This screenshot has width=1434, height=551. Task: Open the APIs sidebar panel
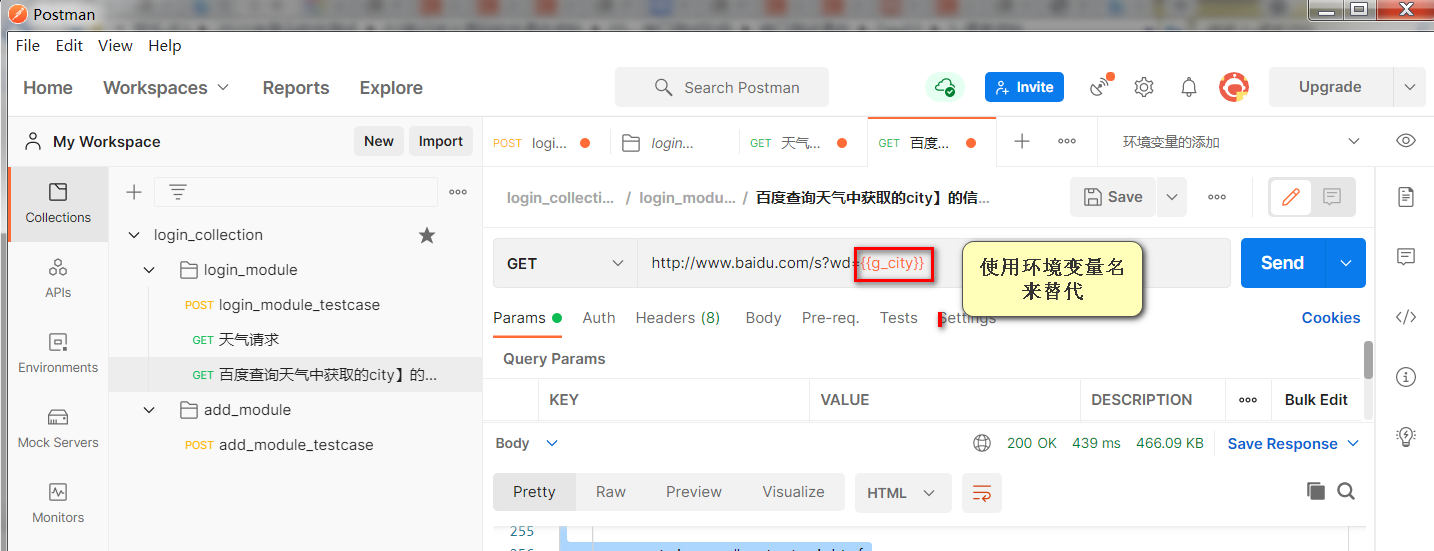pos(58,279)
